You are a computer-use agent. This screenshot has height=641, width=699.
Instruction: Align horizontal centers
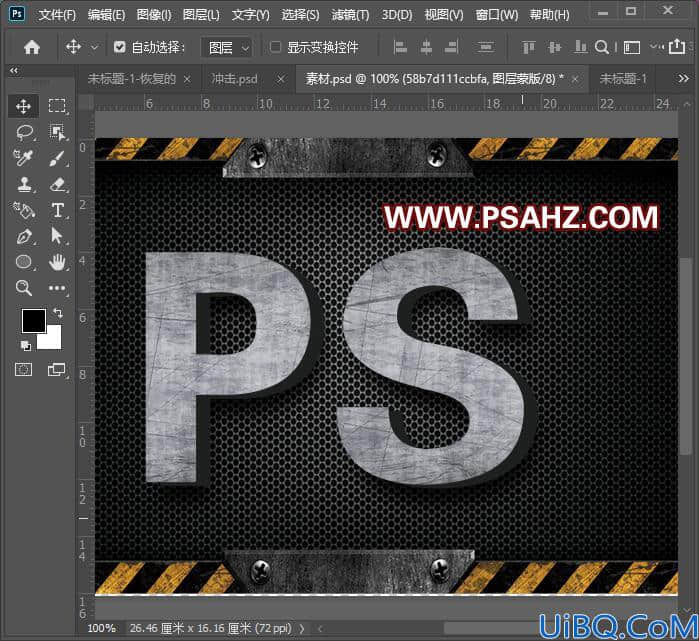426,47
